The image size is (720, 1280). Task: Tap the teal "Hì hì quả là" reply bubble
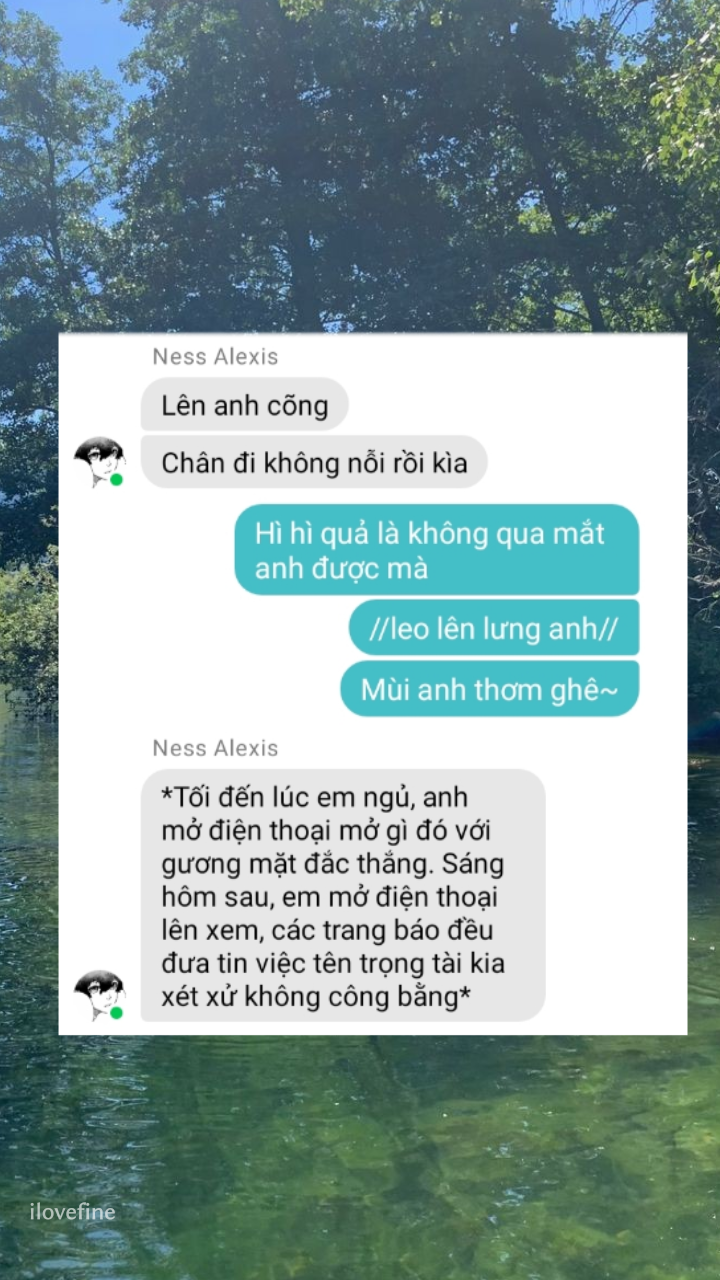(437, 550)
